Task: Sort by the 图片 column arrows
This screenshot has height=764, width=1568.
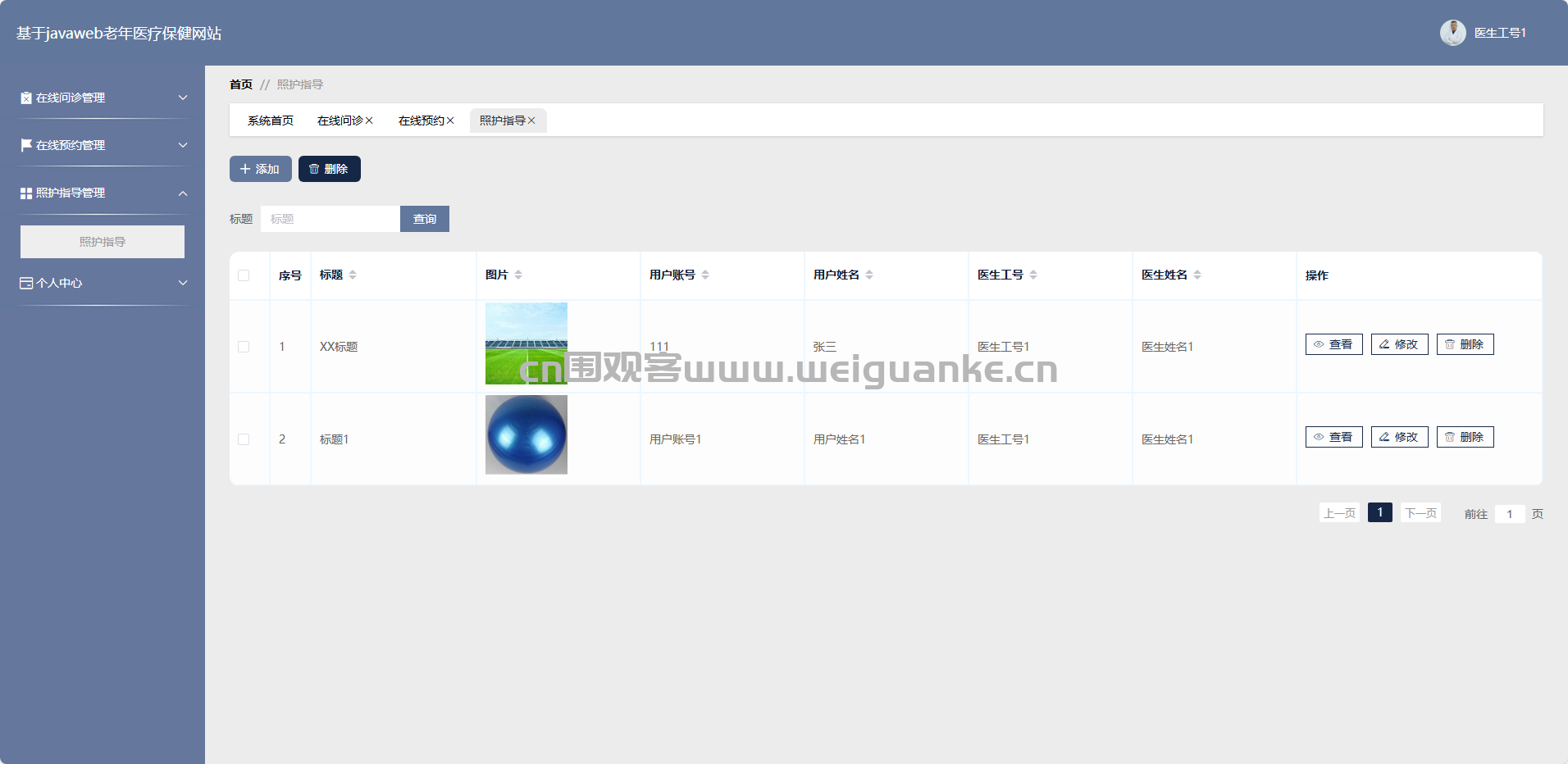Action: point(518,275)
